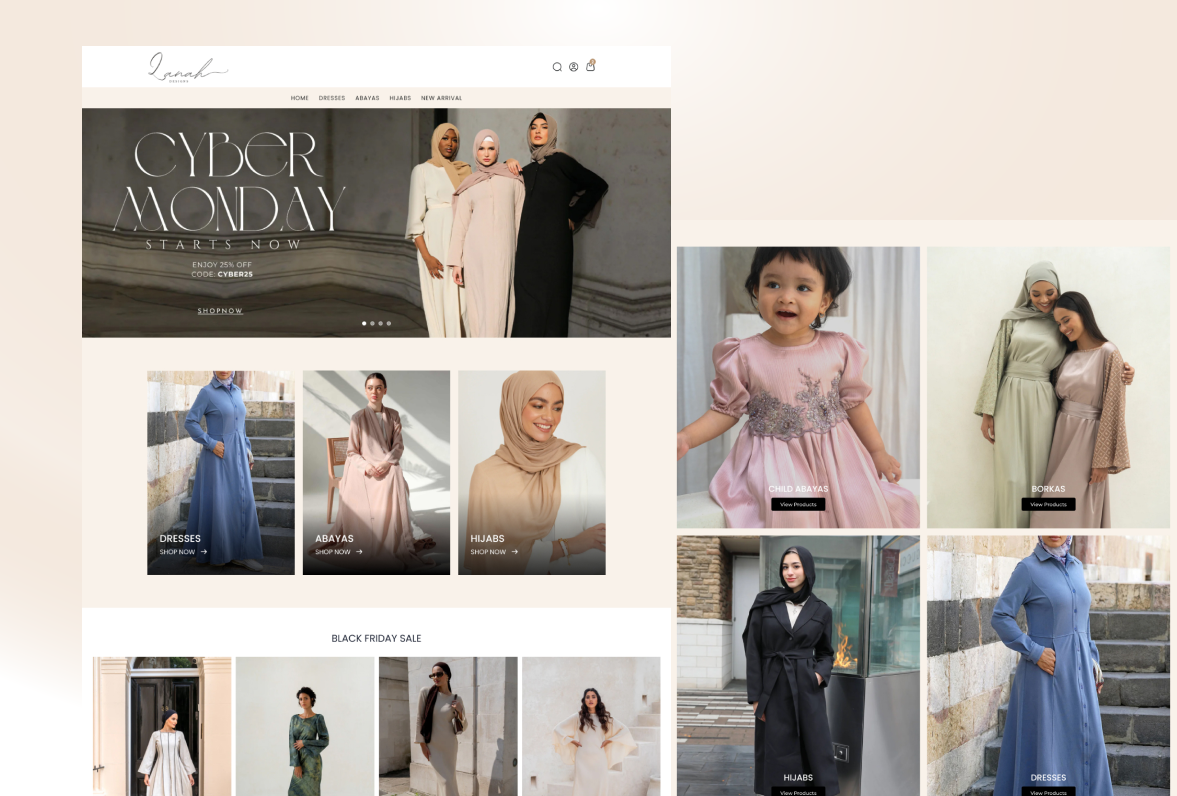Click the arrow beside Dresses Shop Now
Viewport: 1177px width, 796px height.
coord(204,552)
